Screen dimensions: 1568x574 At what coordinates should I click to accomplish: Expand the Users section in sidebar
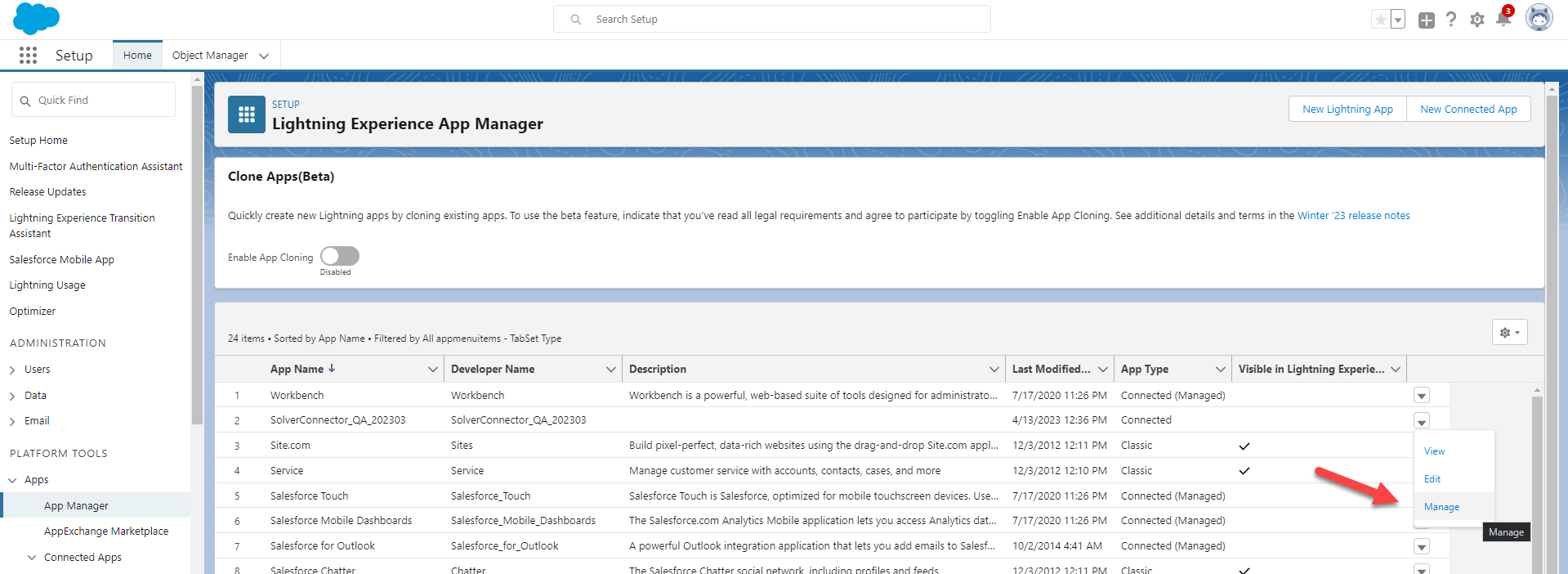(12, 370)
